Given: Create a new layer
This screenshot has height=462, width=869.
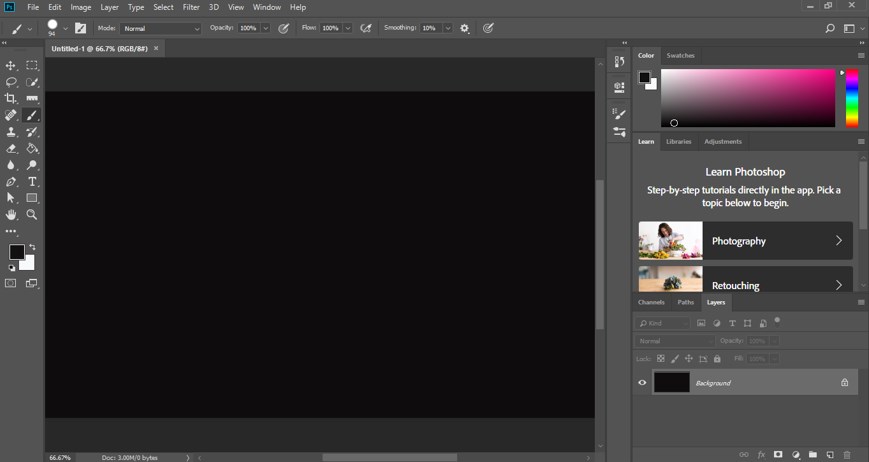Looking at the screenshot, I should point(830,455).
